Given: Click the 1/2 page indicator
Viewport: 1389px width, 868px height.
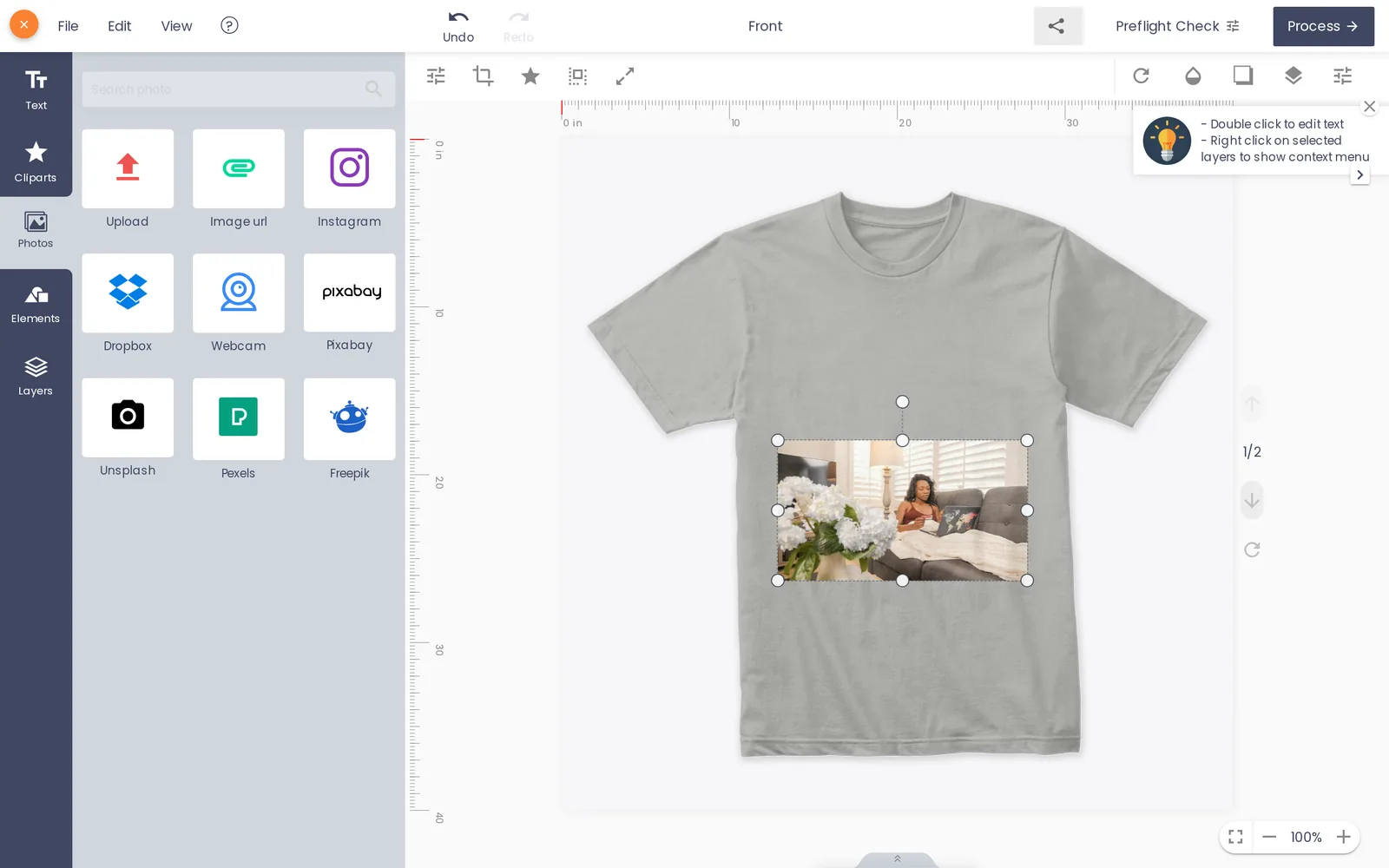Looking at the screenshot, I should coord(1252,451).
